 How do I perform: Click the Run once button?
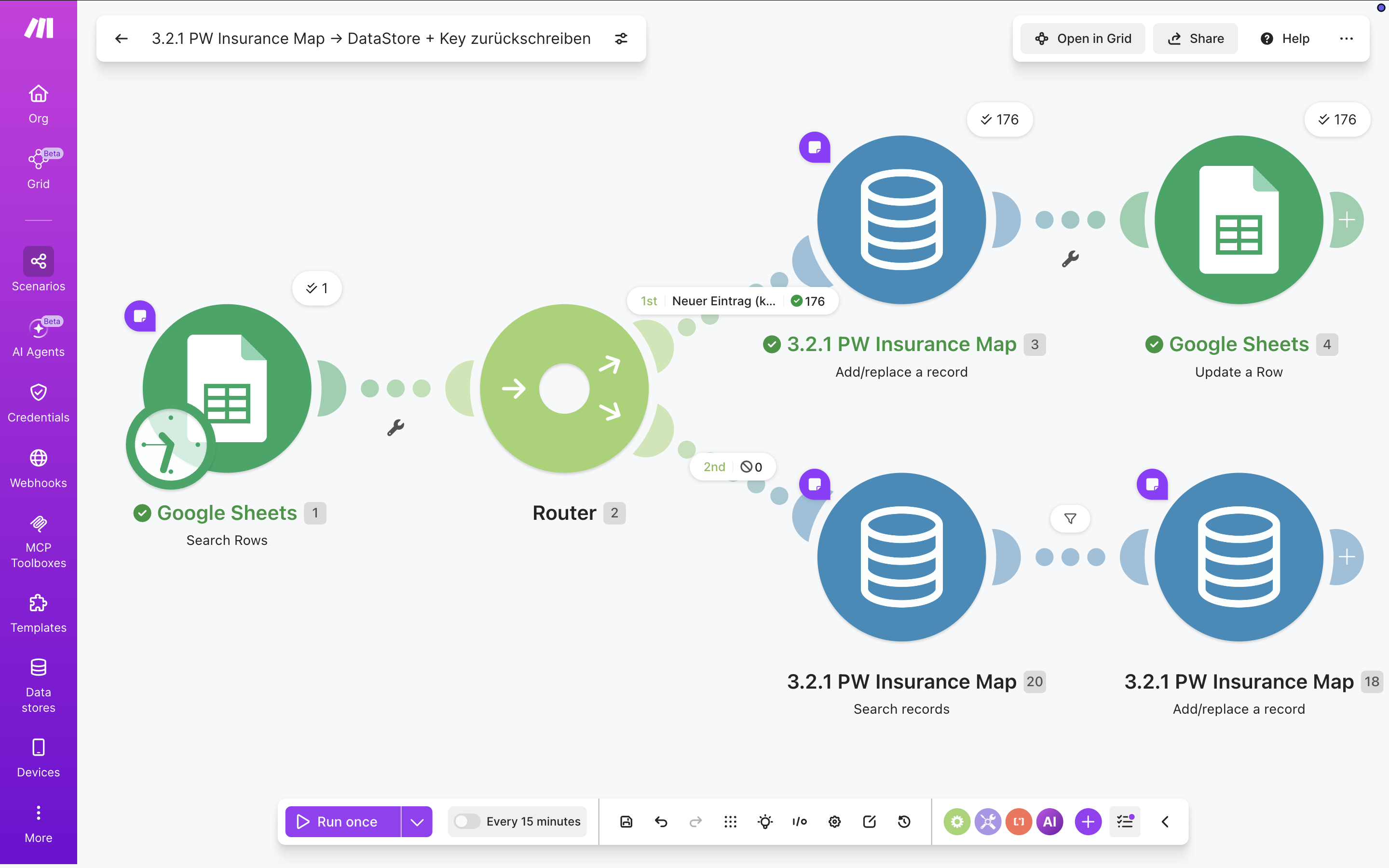(x=342, y=822)
